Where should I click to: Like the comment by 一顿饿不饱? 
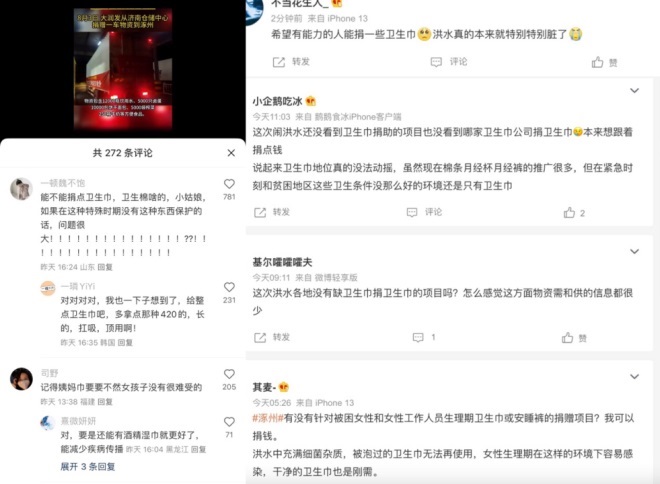(x=229, y=184)
